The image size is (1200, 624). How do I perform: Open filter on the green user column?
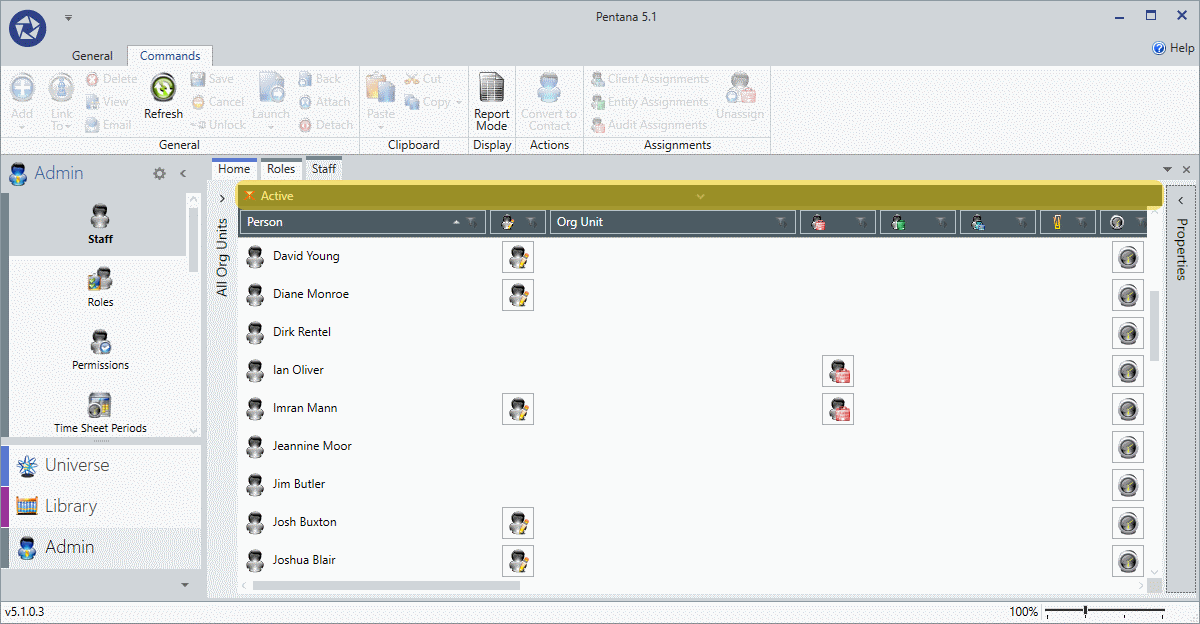[x=941, y=222]
